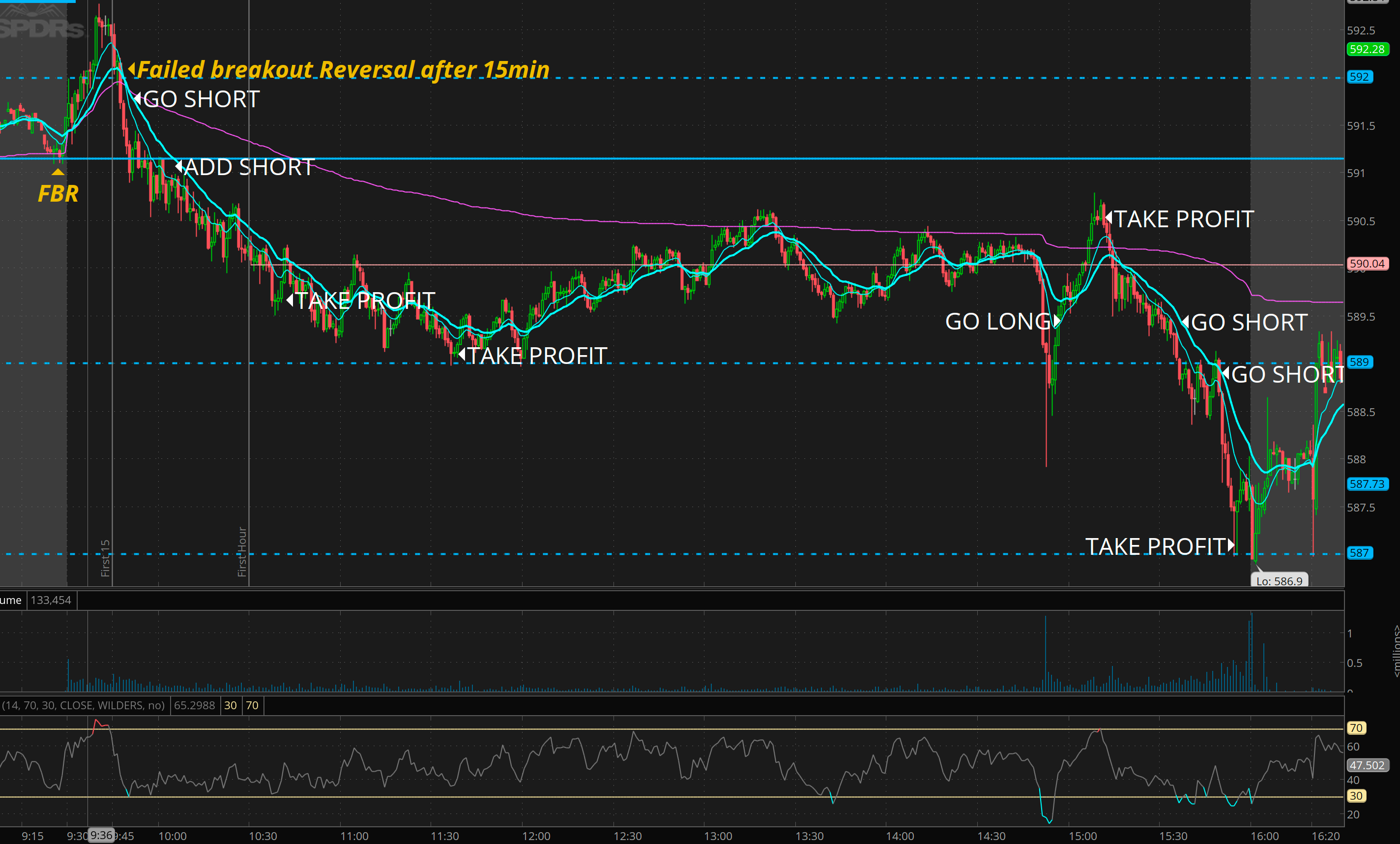Click the 9:36 time cursor label

(x=101, y=835)
